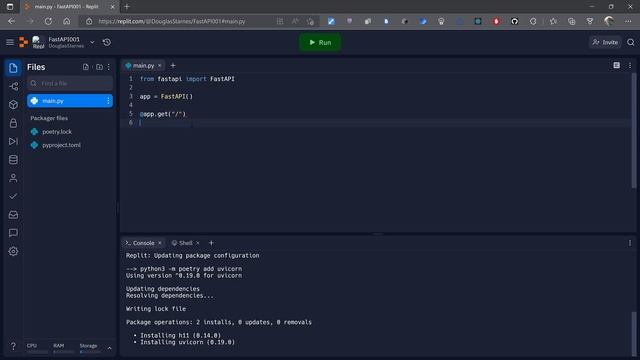Open a new browser tab
640x360 pixels.
tap(127, 7)
